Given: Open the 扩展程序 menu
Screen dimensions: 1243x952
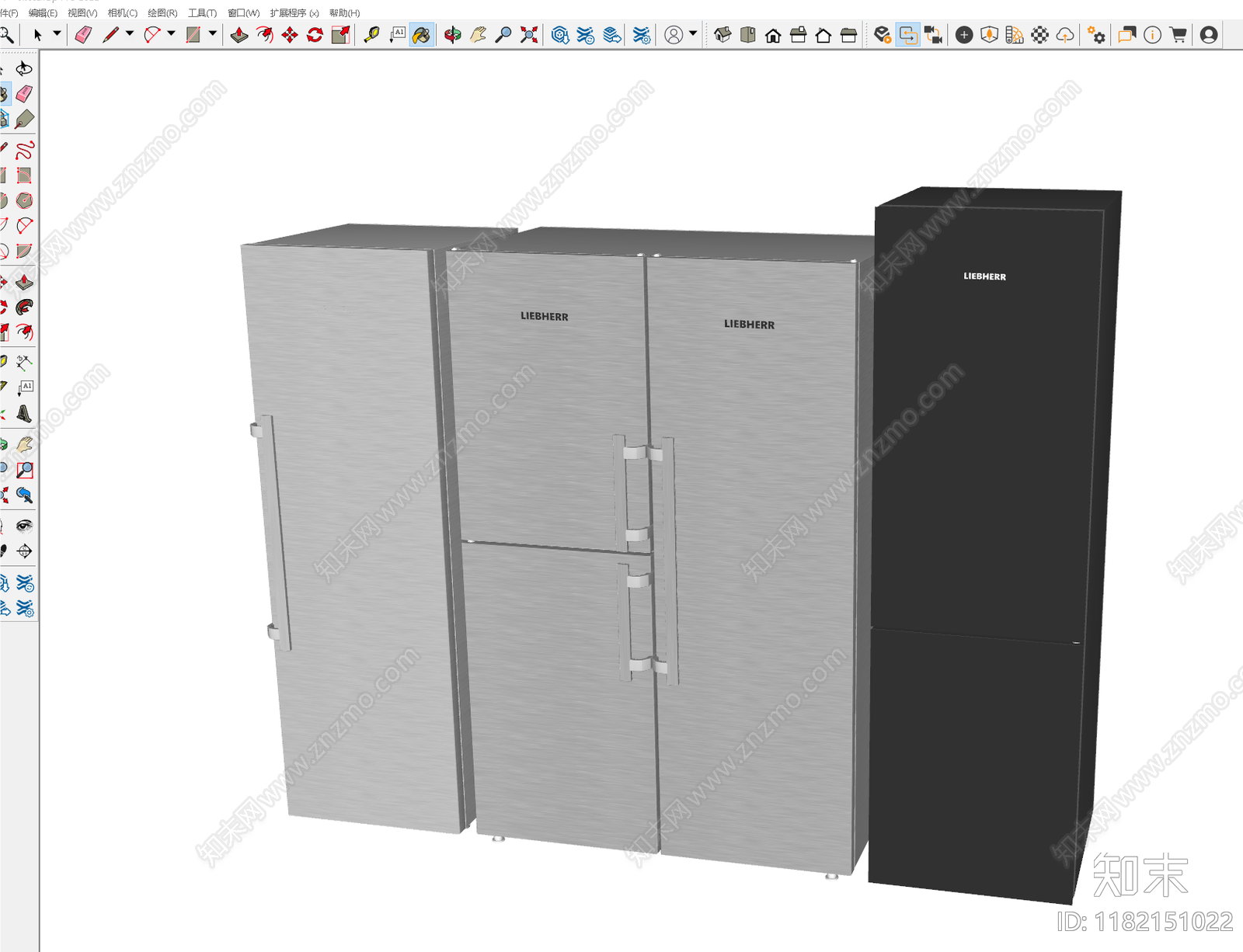Looking at the screenshot, I should [294, 13].
